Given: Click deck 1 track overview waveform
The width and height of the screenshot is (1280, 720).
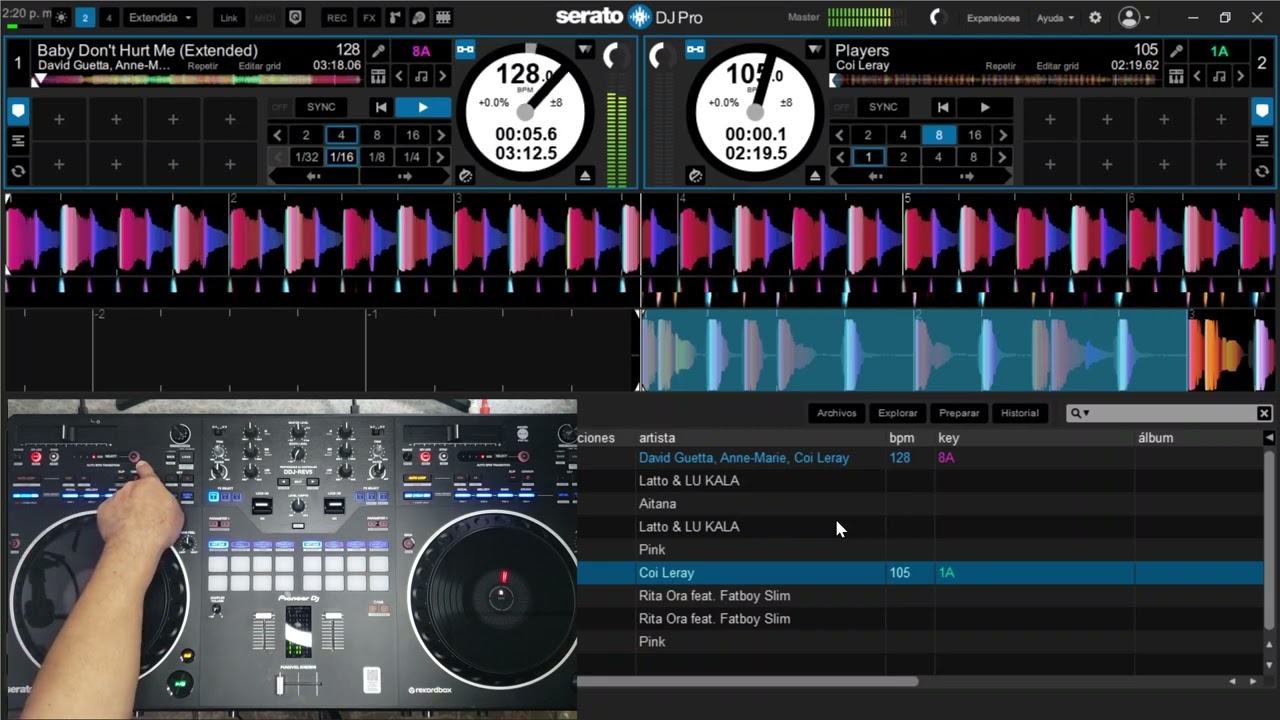Looking at the screenshot, I should (x=198, y=80).
